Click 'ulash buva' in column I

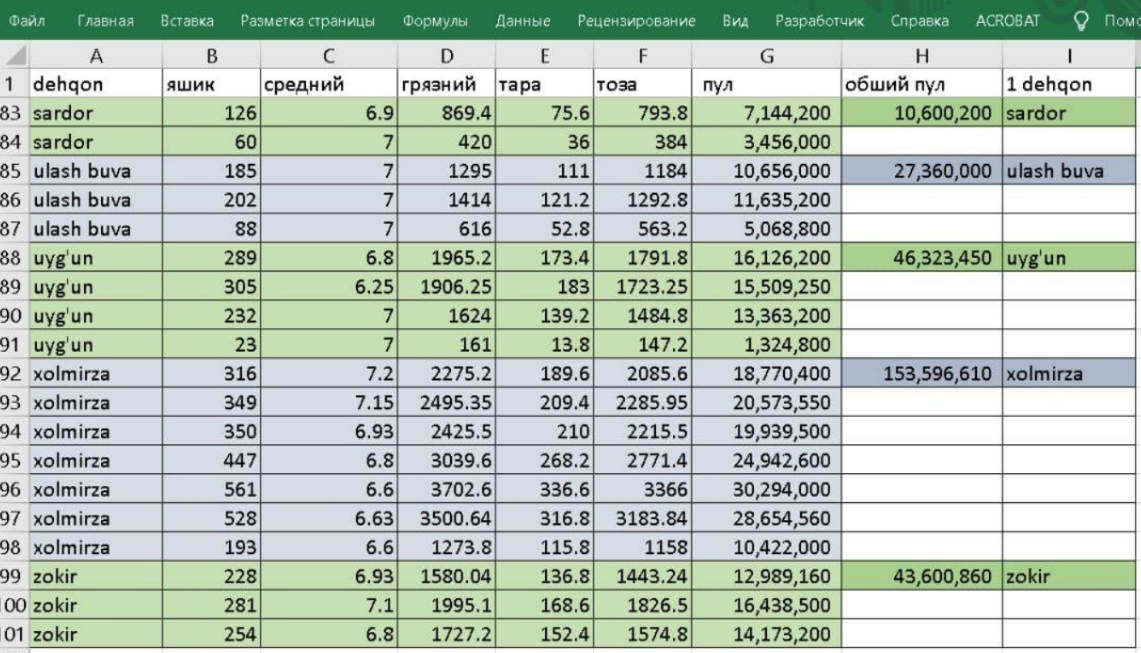1069,171
